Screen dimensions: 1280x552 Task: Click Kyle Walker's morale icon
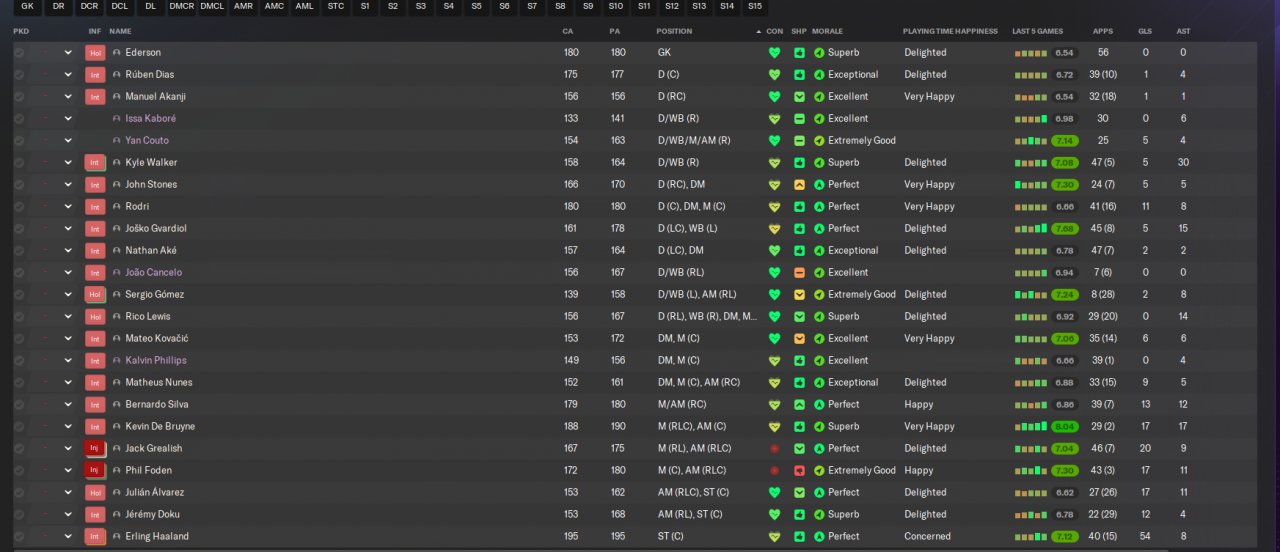click(x=819, y=162)
